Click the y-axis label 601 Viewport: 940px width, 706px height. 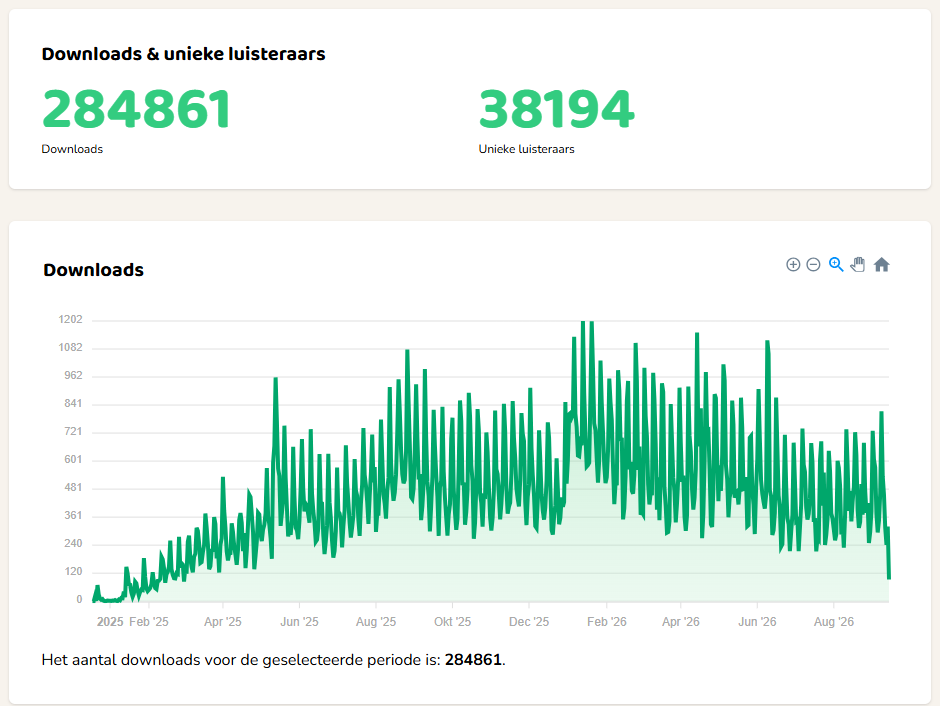[x=73, y=460]
